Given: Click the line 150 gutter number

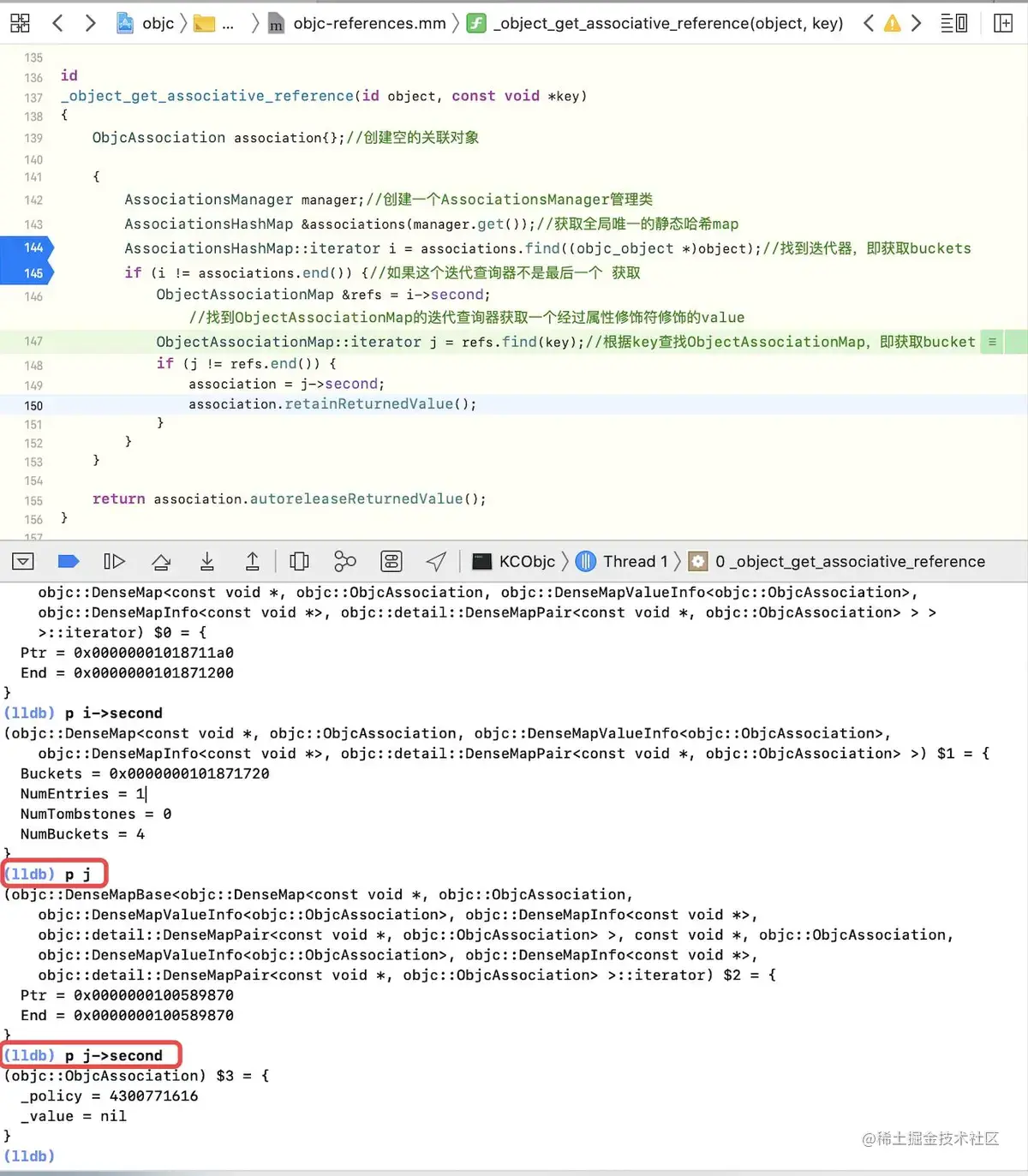Looking at the screenshot, I should pos(33,405).
